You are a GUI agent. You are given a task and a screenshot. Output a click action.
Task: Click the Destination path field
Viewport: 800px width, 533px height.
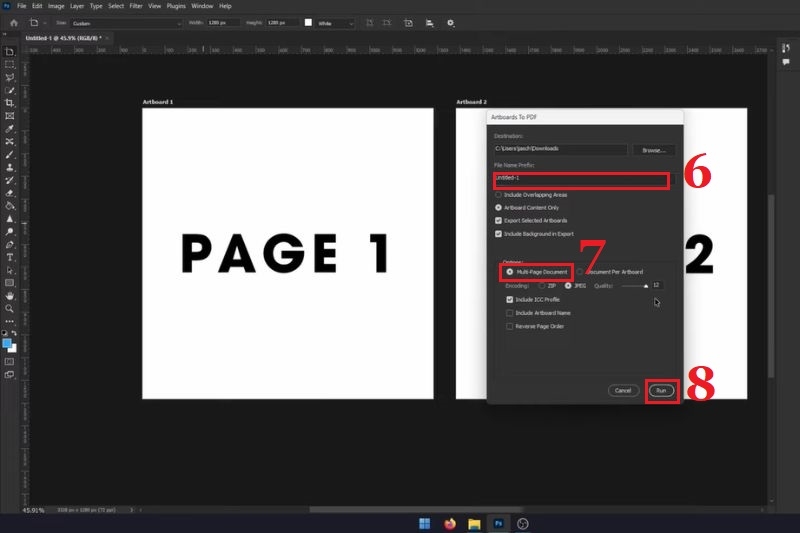(560, 149)
